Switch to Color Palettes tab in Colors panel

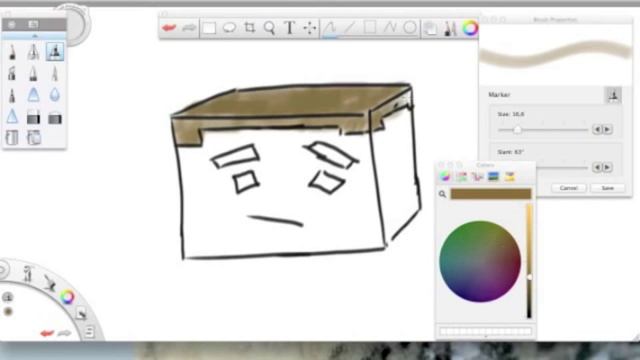point(477,176)
